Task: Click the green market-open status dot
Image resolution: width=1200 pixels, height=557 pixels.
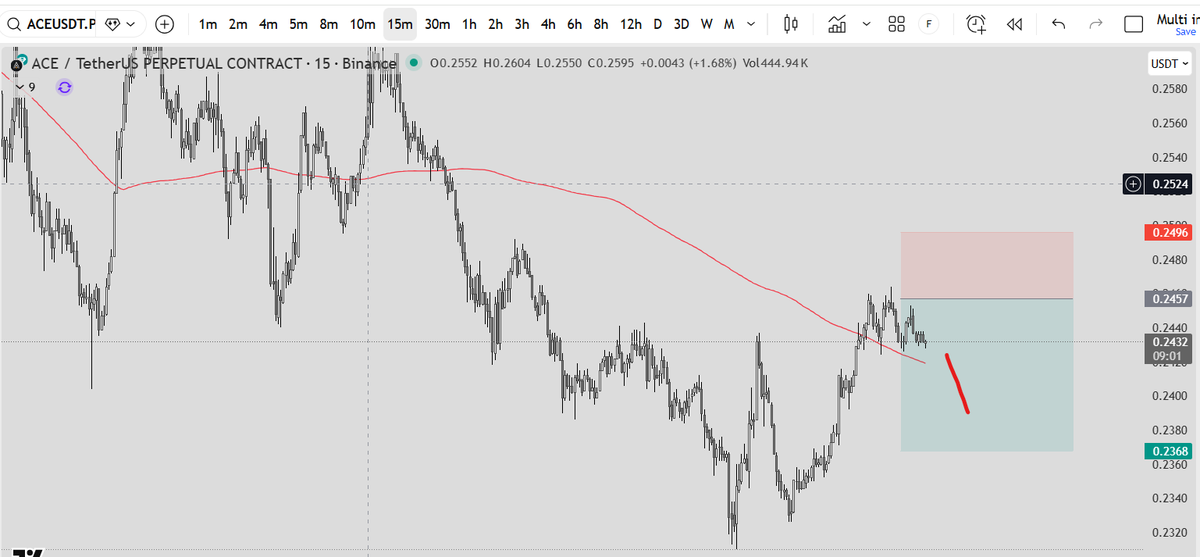Action: click(x=413, y=64)
